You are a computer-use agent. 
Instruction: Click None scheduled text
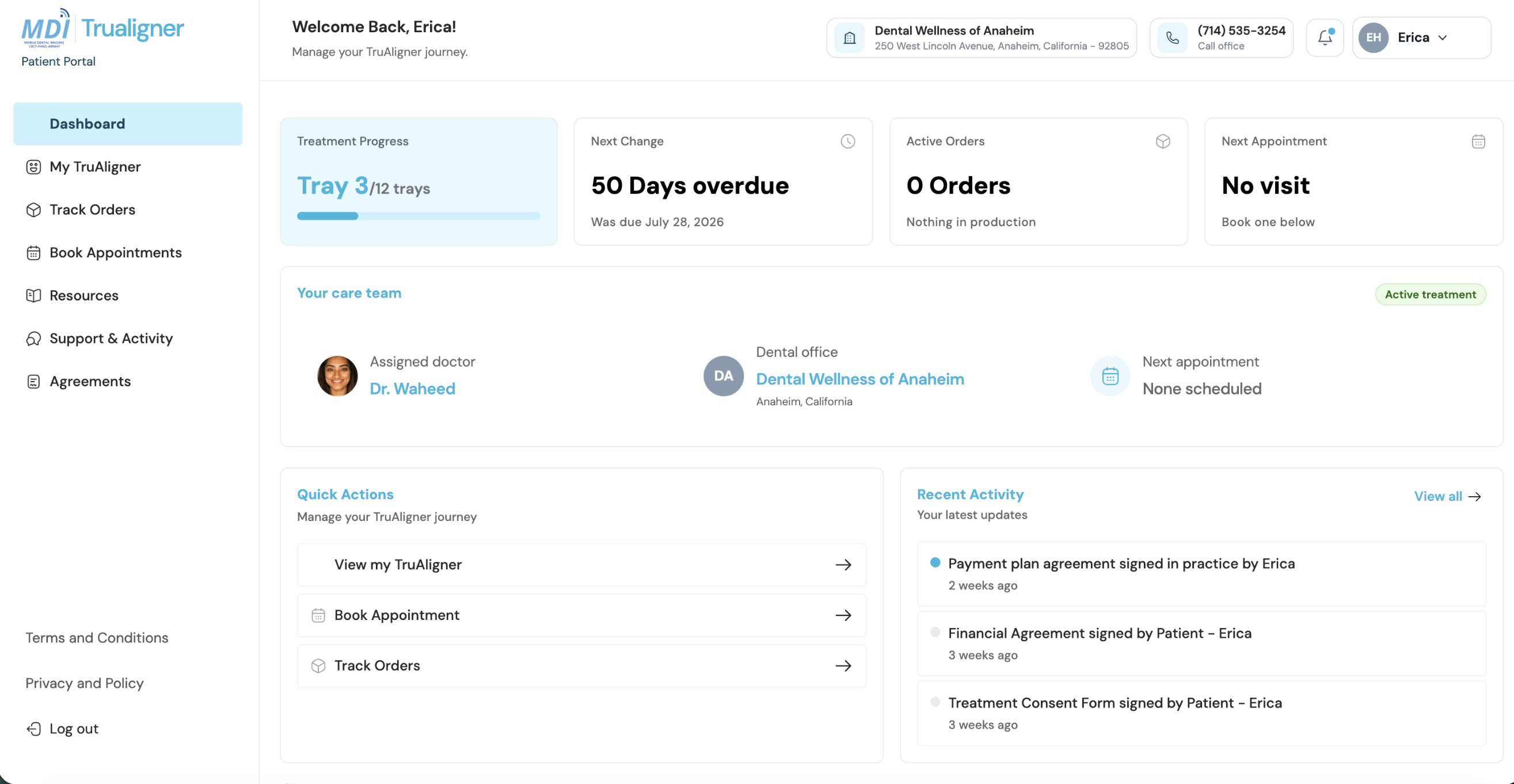1202,389
